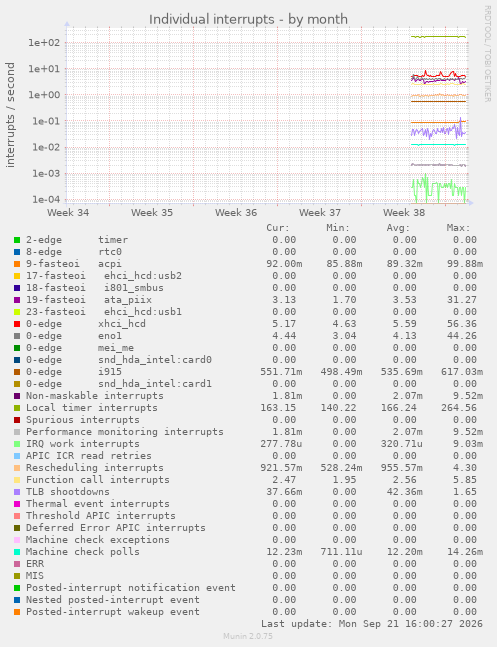Click the RRDTOOL / TOBI OETIKER watermark
The height and width of the screenshot is (647, 497).
488,54
